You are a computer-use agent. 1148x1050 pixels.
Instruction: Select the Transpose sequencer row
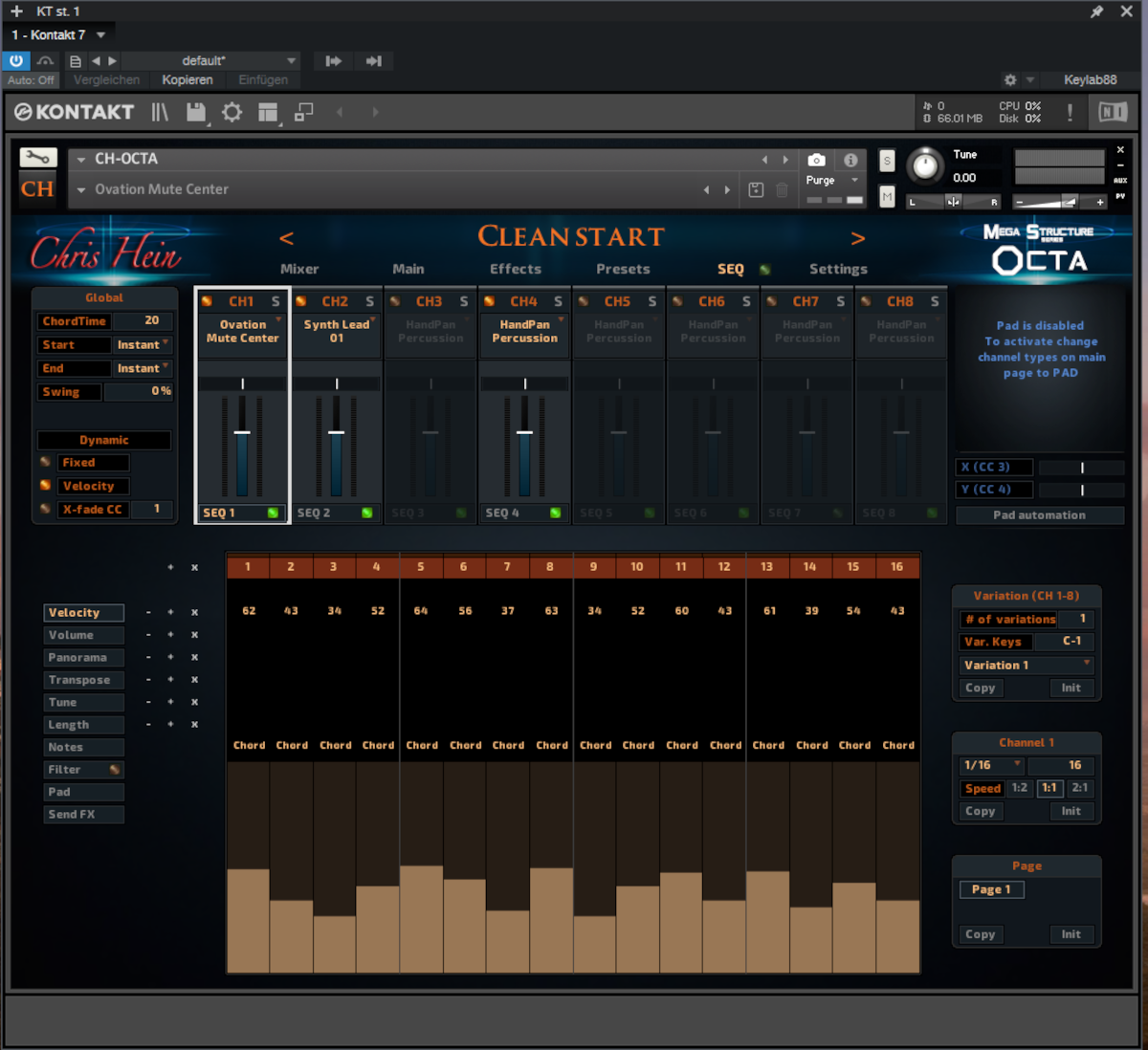[83, 680]
